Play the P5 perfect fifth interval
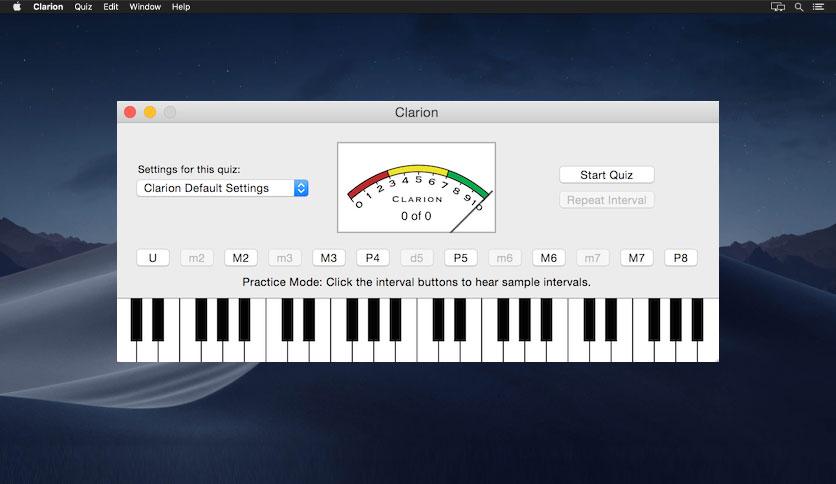Image resolution: width=836 pixels, height=484 pixels. click(x=460, y=258)
